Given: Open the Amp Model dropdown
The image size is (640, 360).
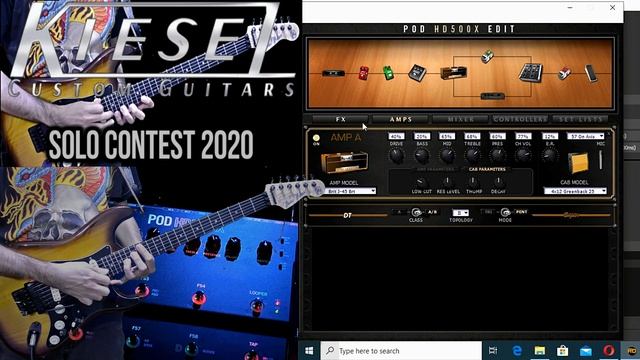Looking at the screenshot, I should (x=351, y=191).
